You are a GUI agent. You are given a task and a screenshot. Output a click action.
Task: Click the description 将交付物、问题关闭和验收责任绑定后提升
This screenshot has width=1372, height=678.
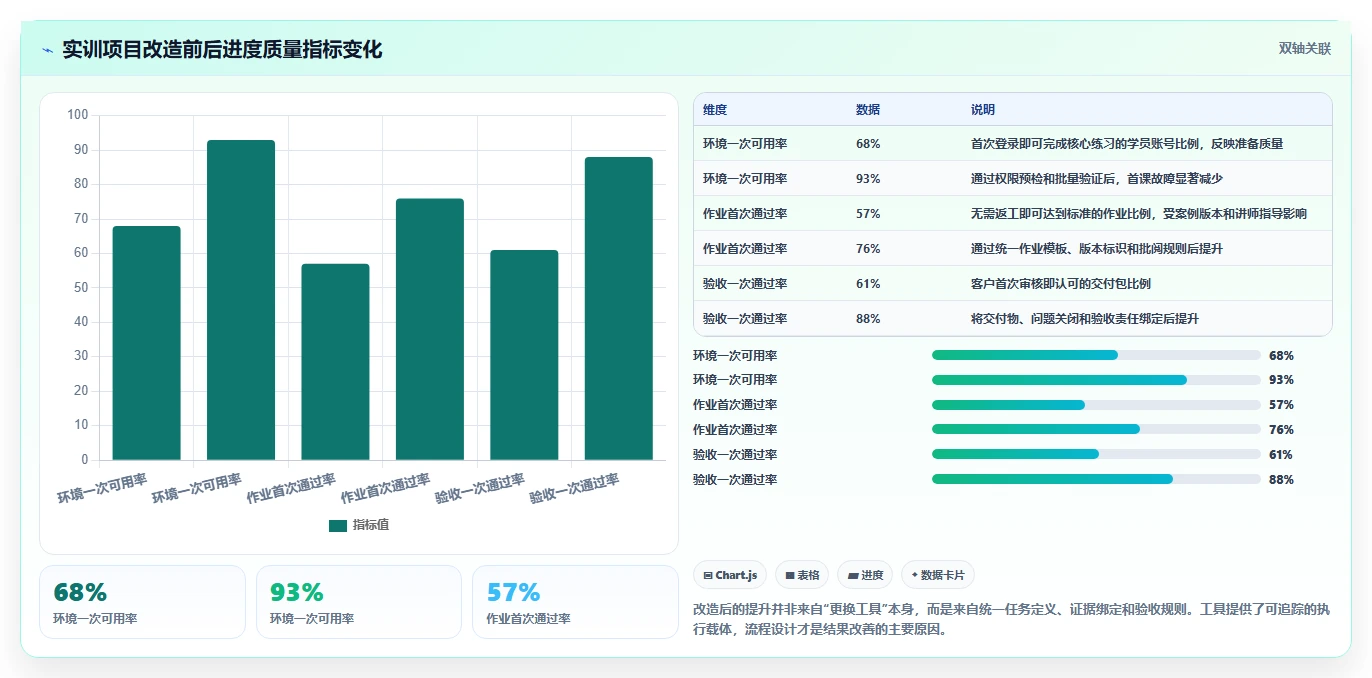click(1085, 319)
